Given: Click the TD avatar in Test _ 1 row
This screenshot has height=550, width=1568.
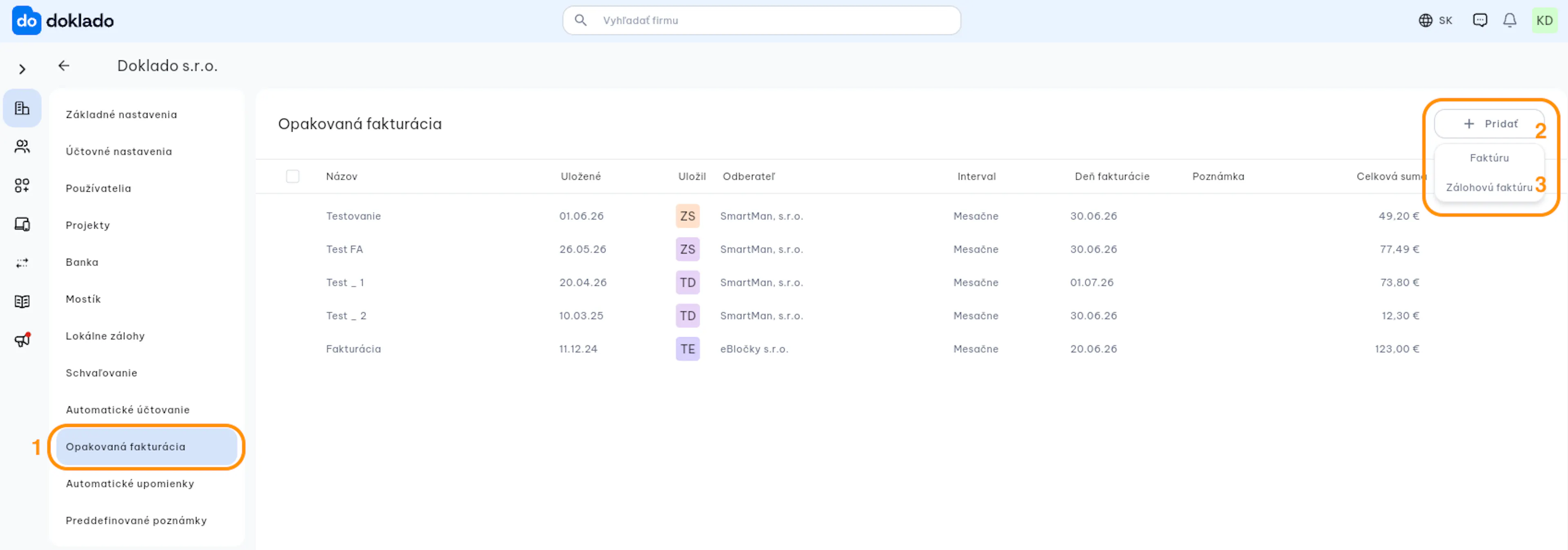Looking at the screenshot, I should [687, 282].
